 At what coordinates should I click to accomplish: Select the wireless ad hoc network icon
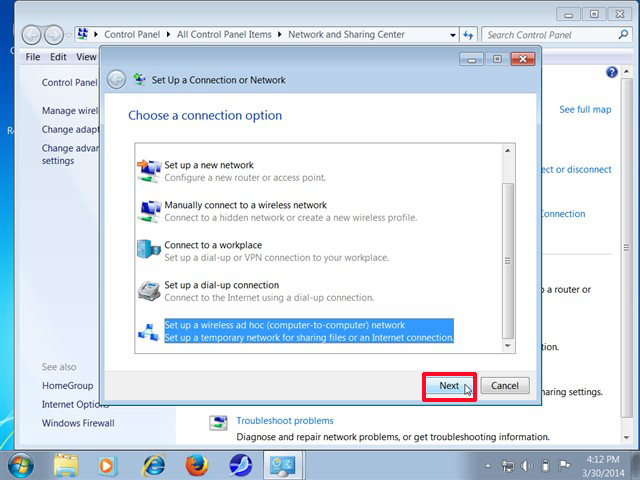pyautogui.click(x=148, y=332)
